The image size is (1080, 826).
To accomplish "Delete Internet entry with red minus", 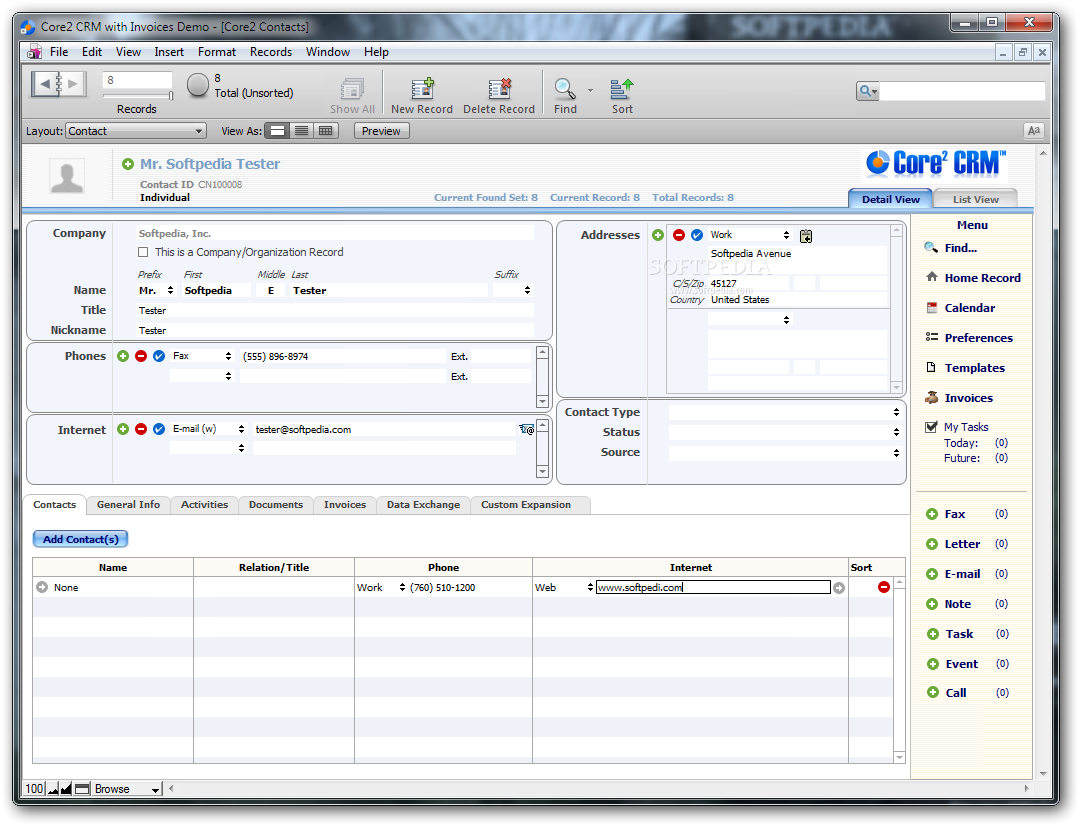I will pos(141,429).
